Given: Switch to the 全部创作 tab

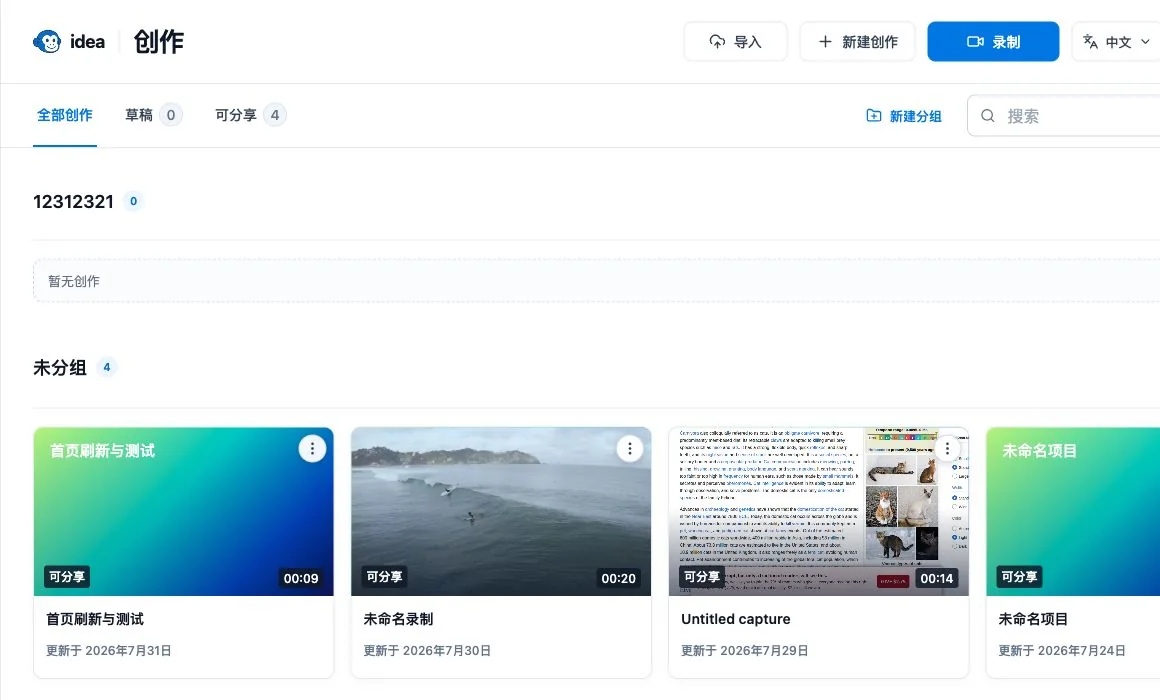Looking at the screenshot, I should tap(64, 115).
